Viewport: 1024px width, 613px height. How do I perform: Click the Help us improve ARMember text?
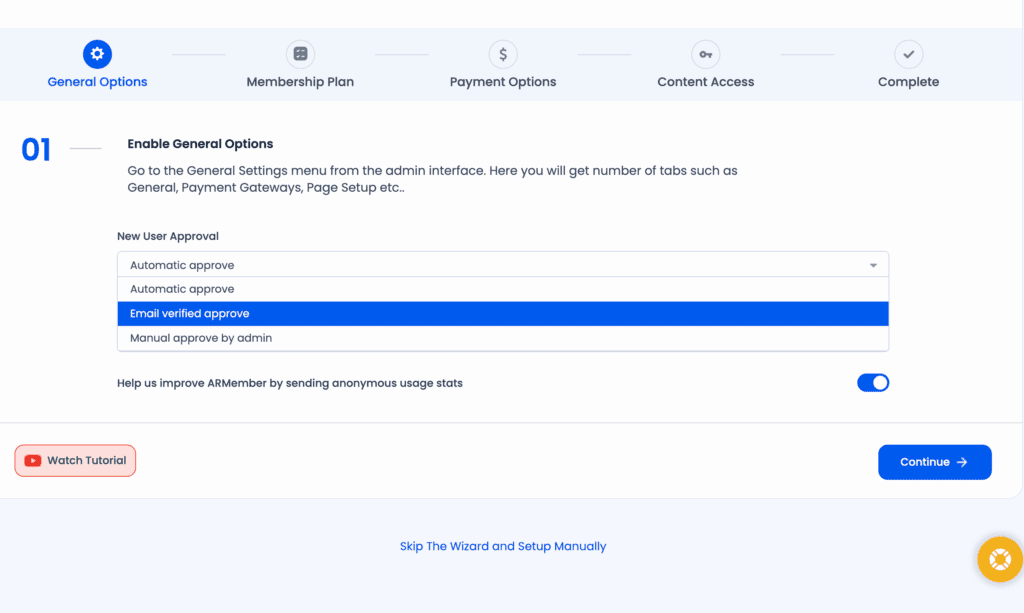(290, 383)
